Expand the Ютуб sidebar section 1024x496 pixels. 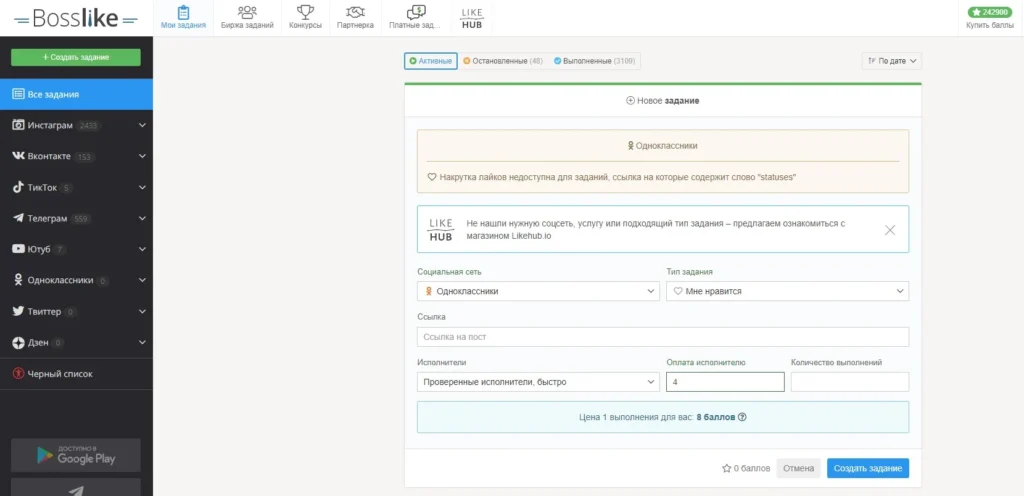click(142, 249)
